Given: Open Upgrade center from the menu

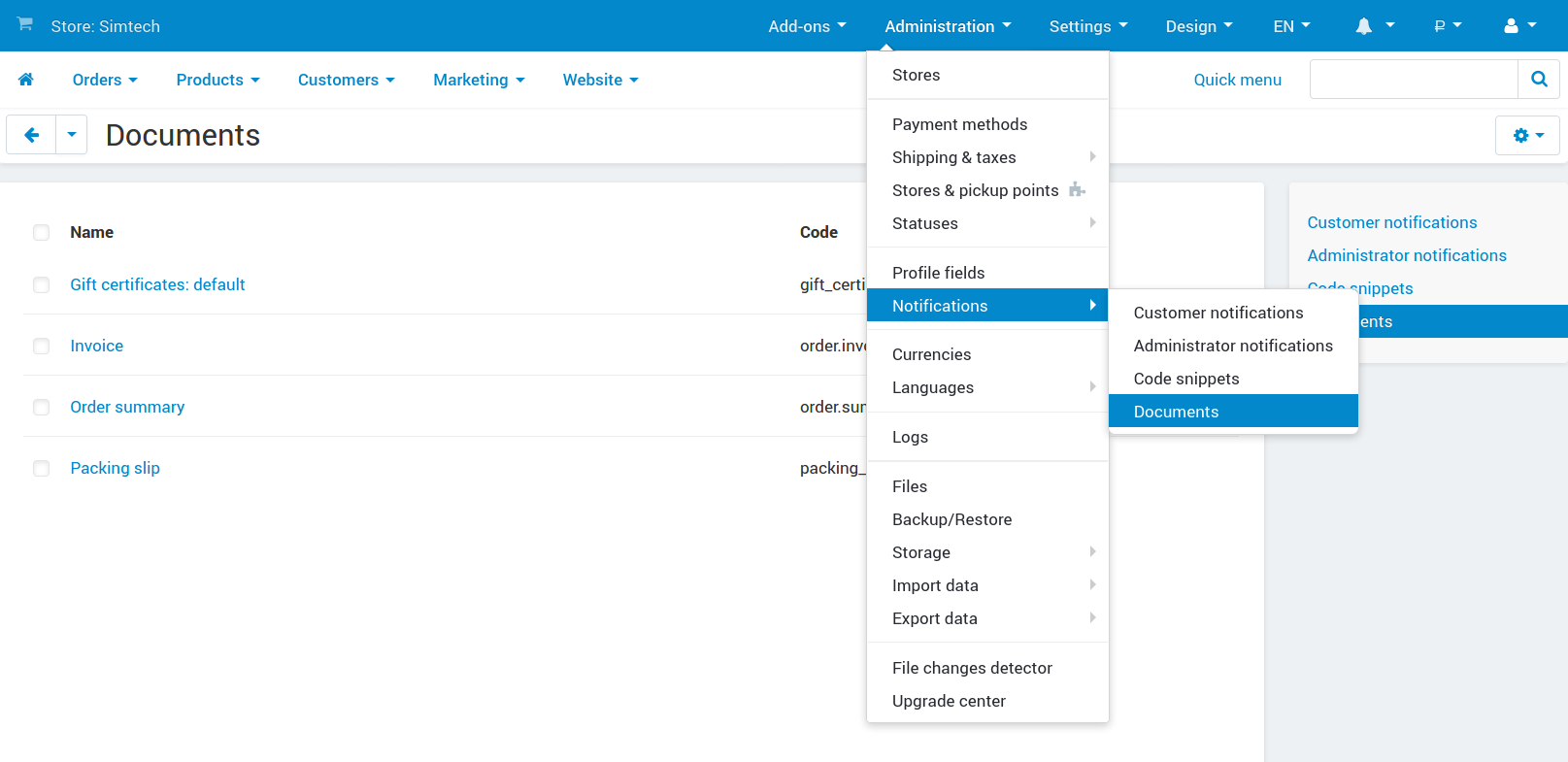Looking at the screenshot, I should [987, 701].
